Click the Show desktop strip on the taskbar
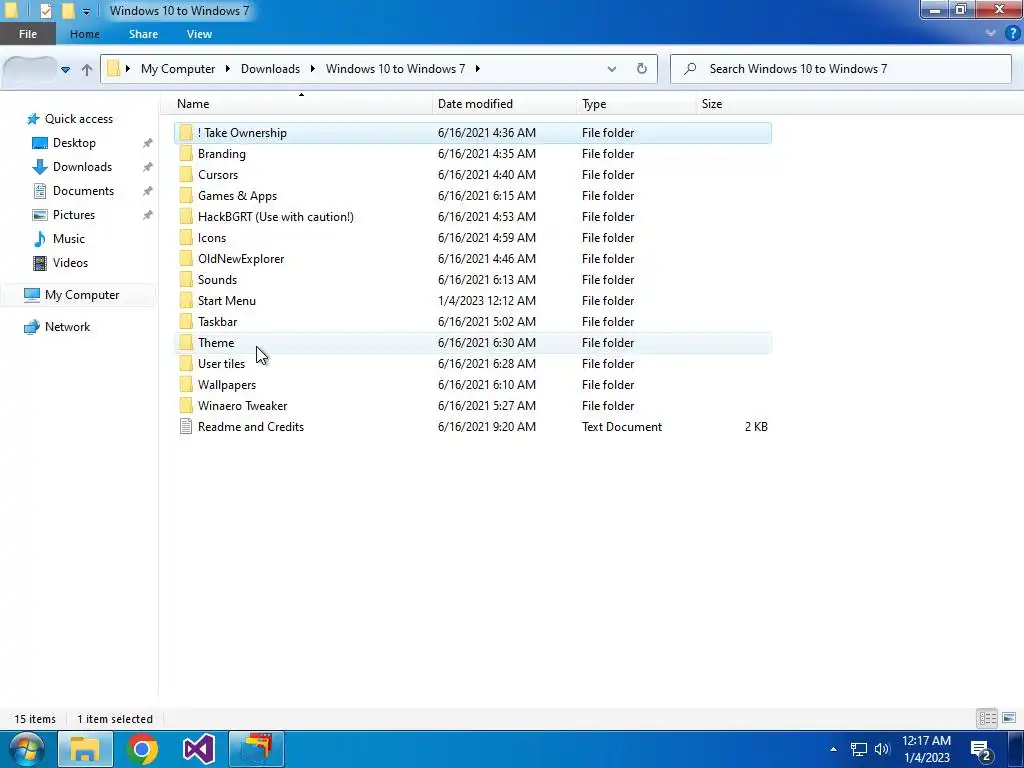 1016,748
